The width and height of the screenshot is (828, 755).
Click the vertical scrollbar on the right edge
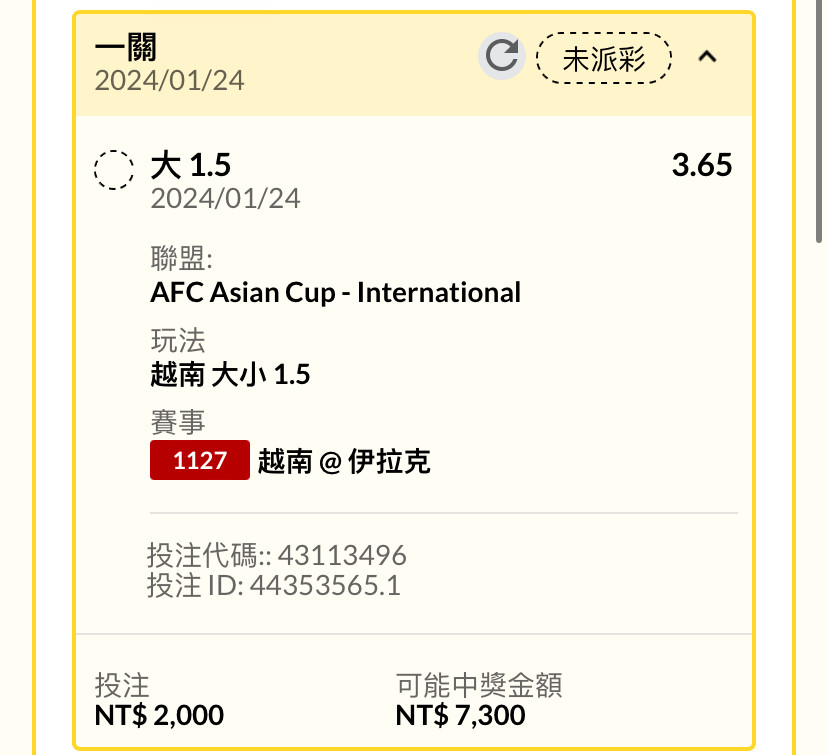tap(818, 121)
